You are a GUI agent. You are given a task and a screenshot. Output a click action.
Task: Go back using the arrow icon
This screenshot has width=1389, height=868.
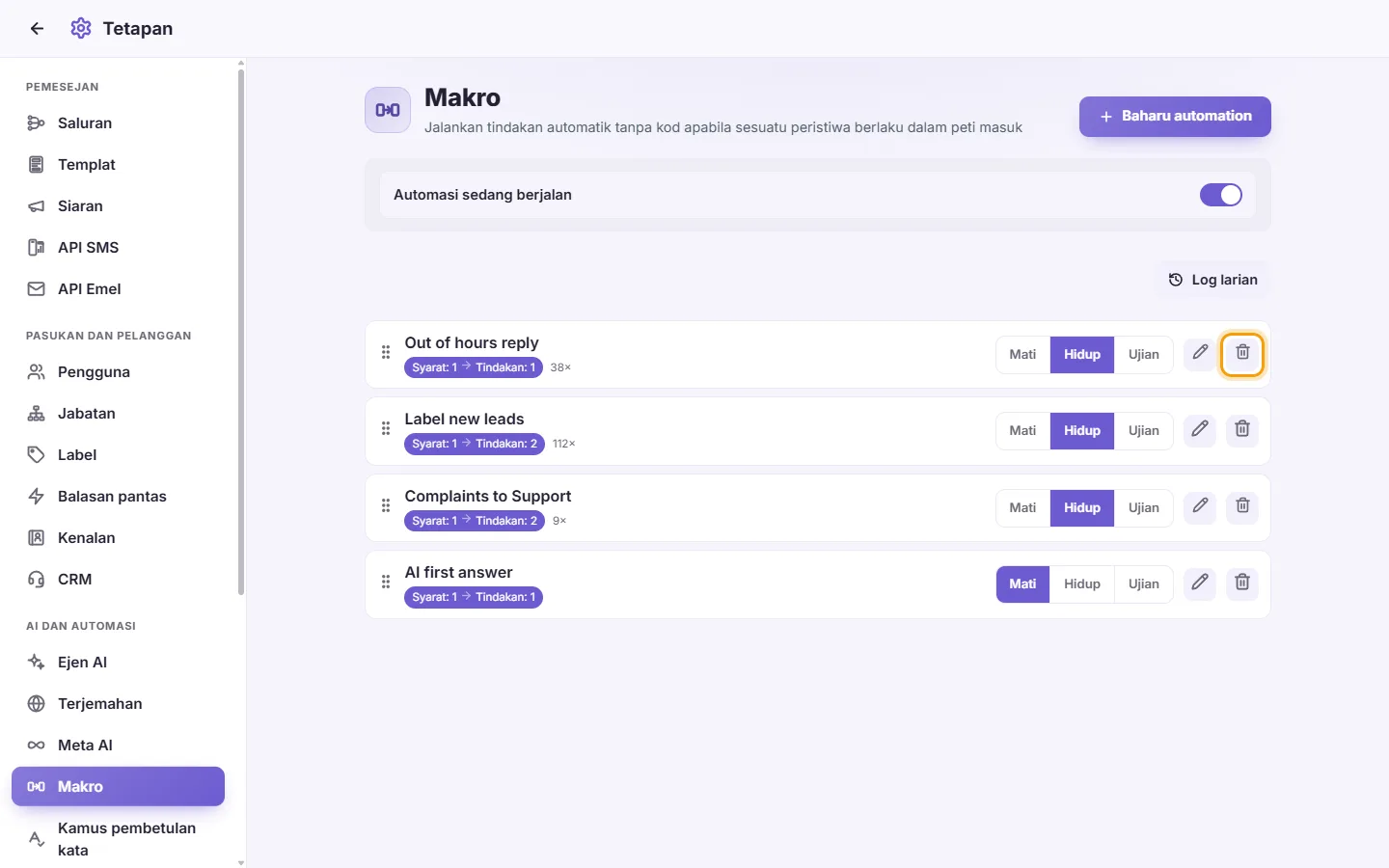pyautogui.click(x=37, y=29)
